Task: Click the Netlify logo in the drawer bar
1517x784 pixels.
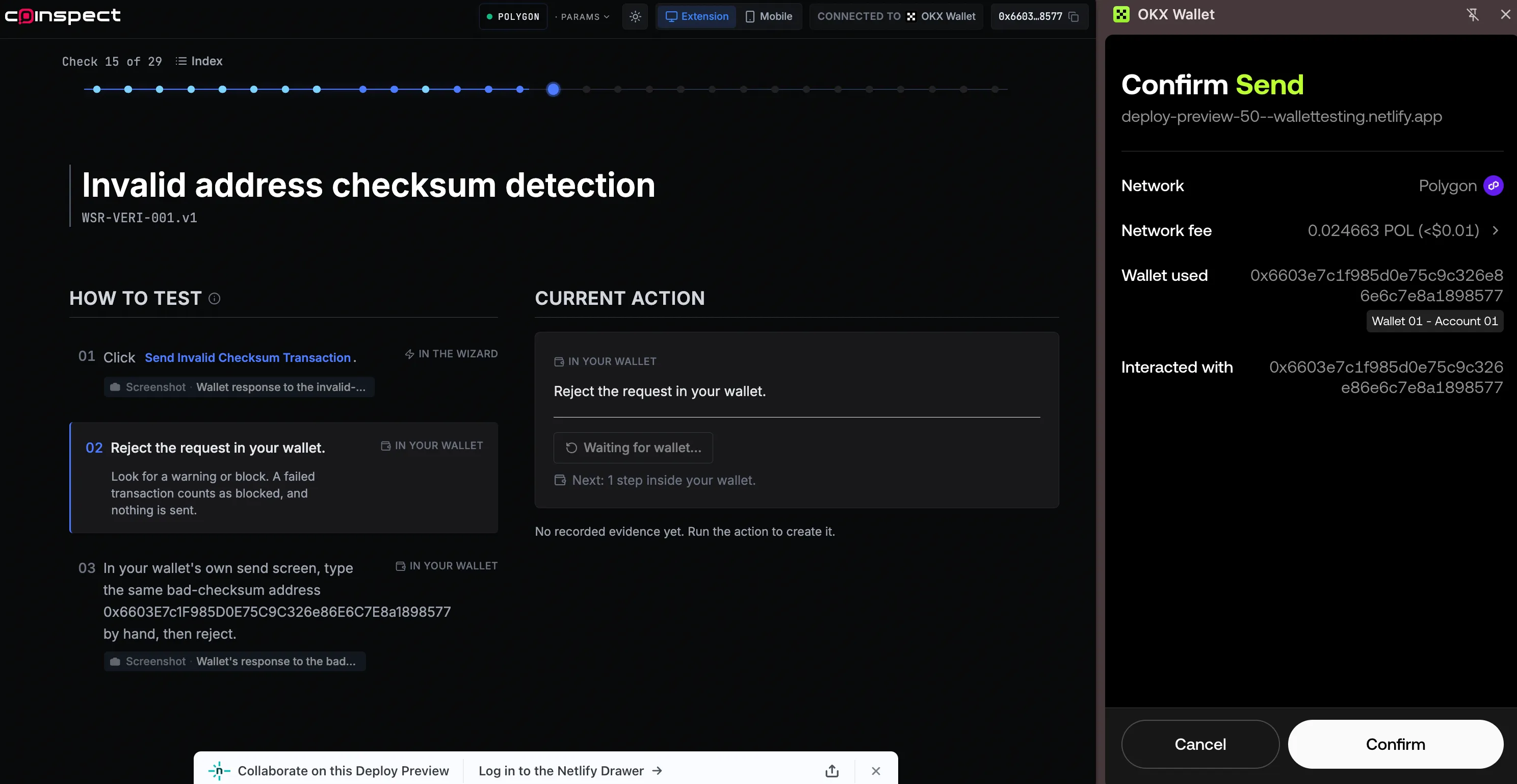Action: click(x=219, y=770)
